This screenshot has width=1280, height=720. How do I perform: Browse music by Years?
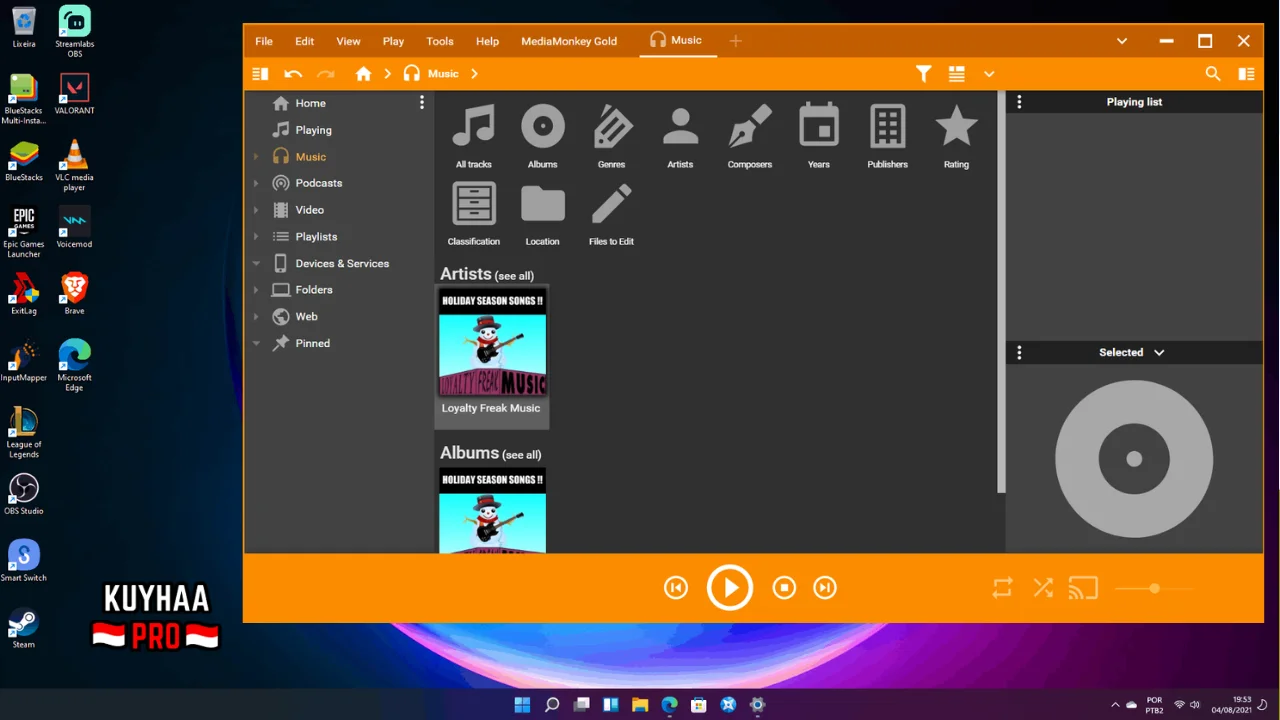(x=819, y=135)
